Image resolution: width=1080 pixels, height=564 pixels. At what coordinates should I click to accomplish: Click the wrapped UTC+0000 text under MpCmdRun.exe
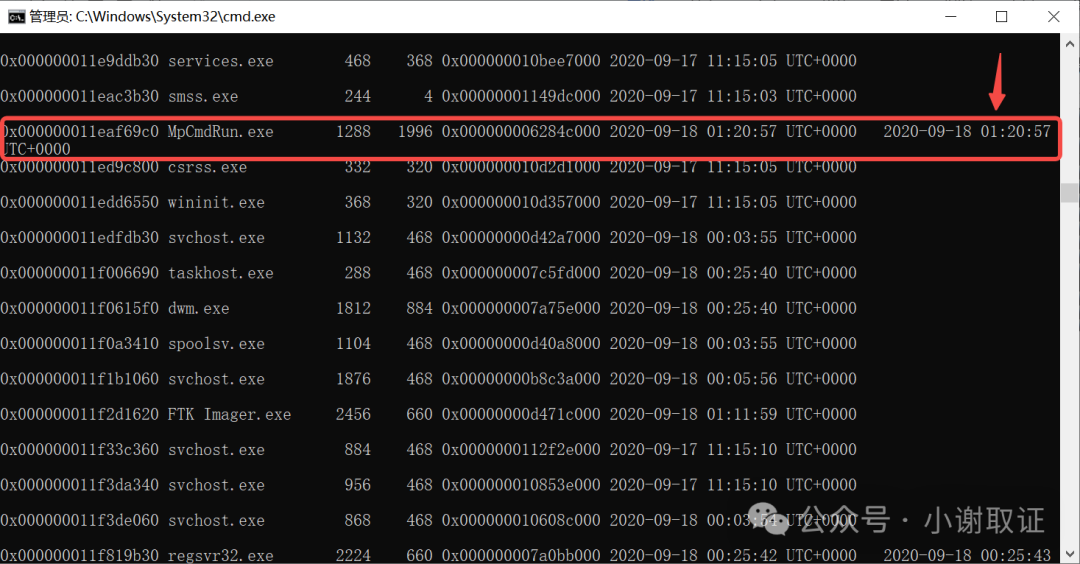37,149
